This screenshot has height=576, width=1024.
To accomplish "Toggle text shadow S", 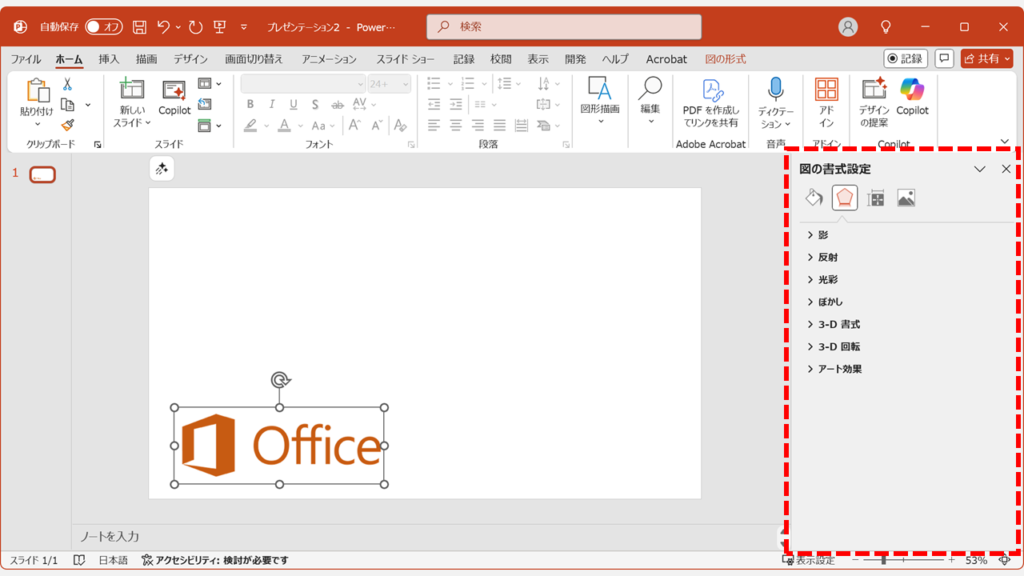I will point(315,104).
